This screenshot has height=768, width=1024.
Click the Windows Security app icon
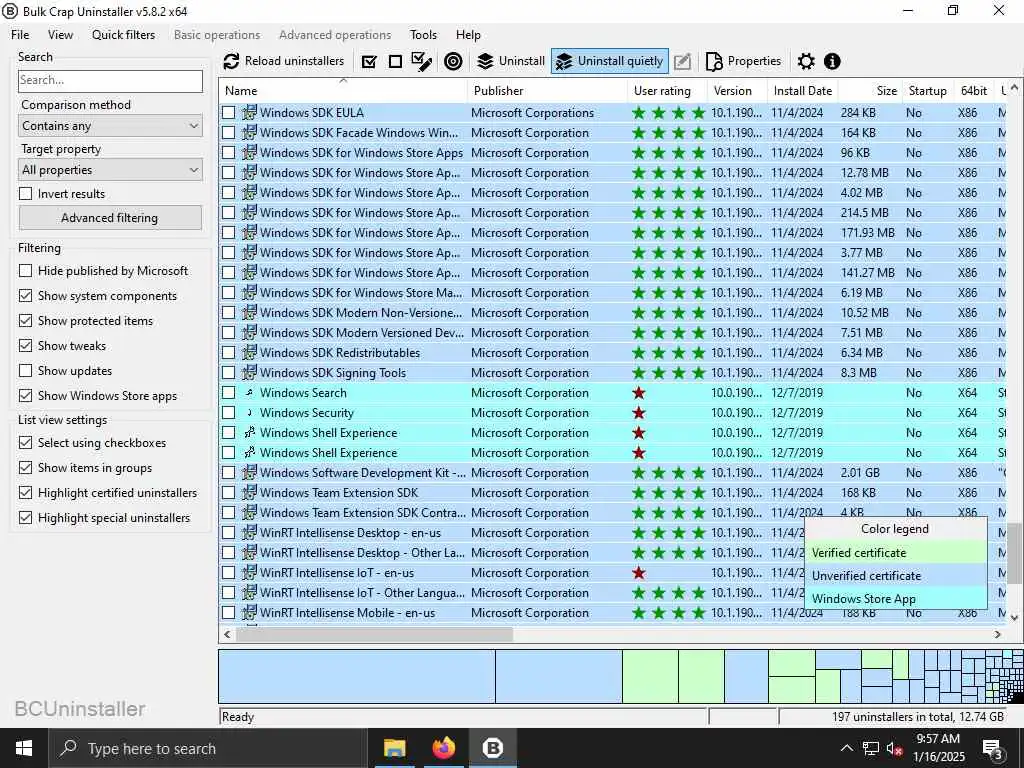pyautogui.click(x=249, y=413)
